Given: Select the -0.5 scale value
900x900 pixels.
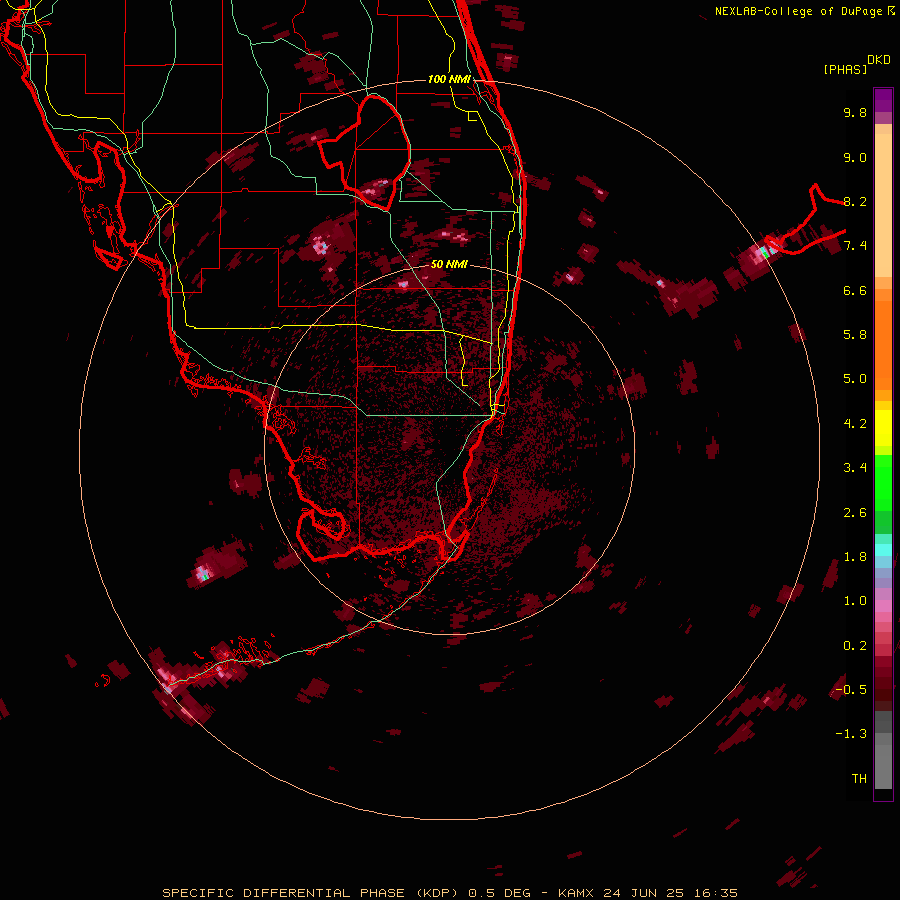Looking at the screenshot, I should 851,690.
